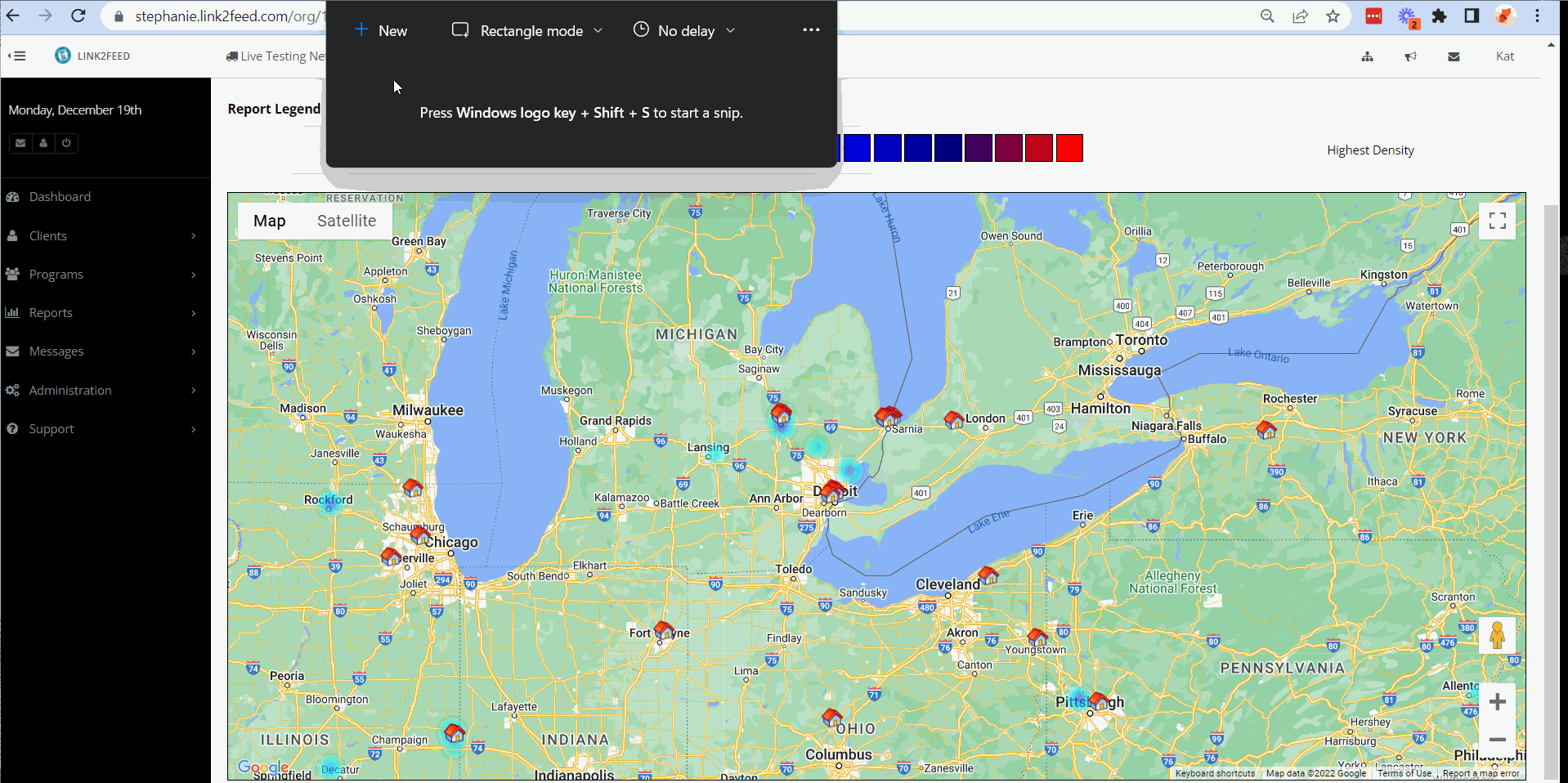
Task: Collapse the sidebar using the hamburger toggle
Action: point(17,56)
